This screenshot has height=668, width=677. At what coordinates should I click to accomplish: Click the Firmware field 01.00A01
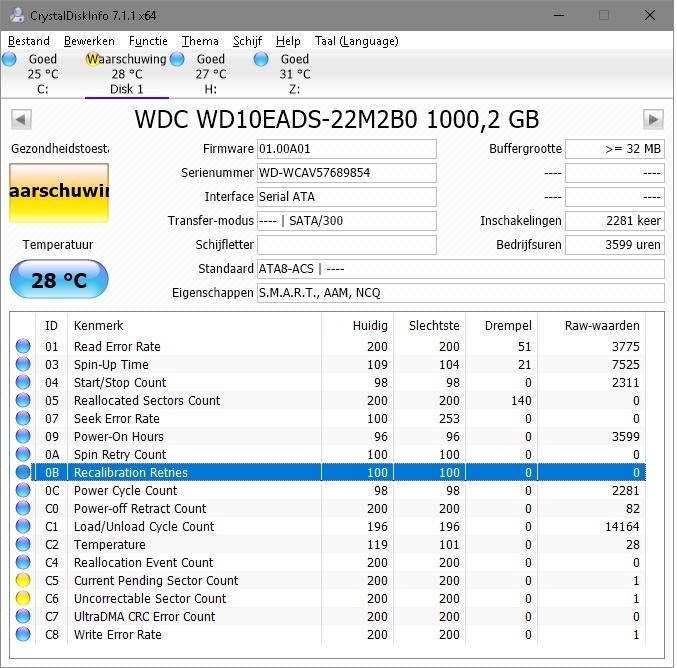[347, 149]
